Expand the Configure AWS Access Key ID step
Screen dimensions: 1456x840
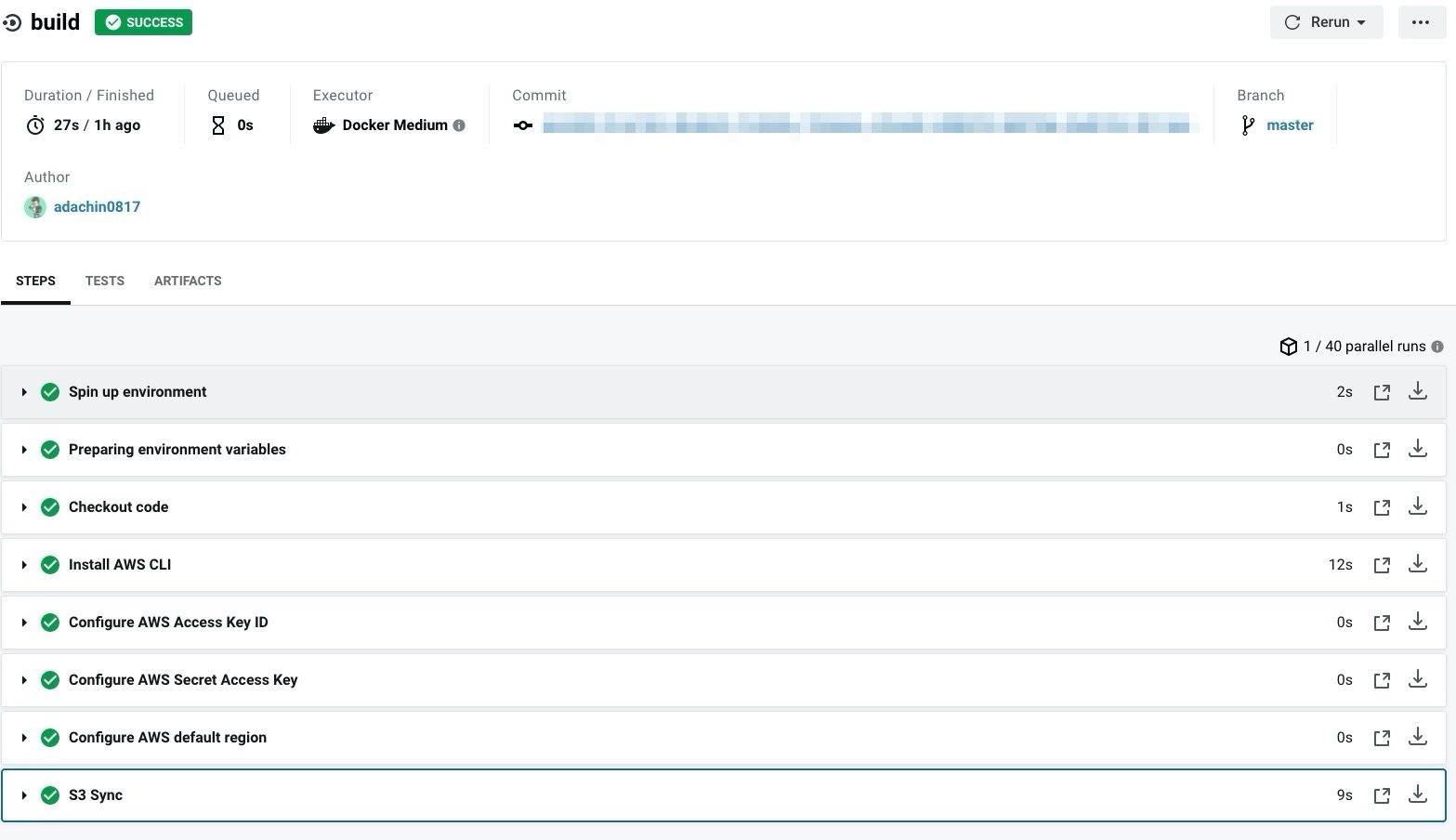click(x=24, y=623)
